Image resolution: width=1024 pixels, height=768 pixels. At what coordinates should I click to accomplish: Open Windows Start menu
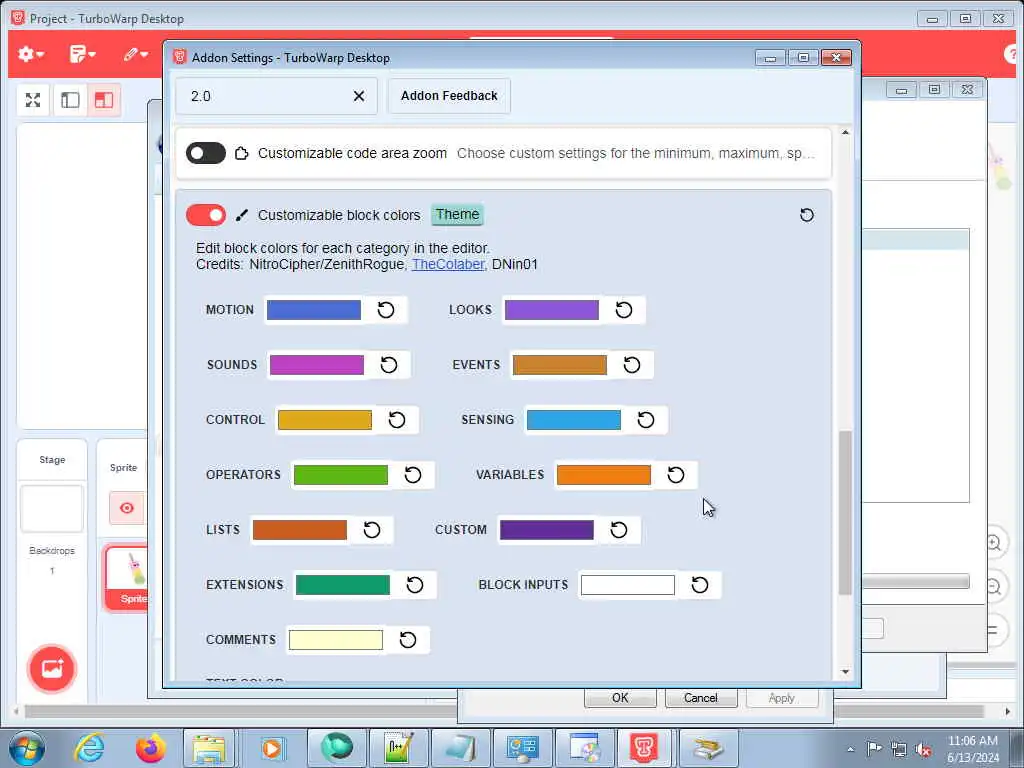pyautogui.click(x=27, y=748)
